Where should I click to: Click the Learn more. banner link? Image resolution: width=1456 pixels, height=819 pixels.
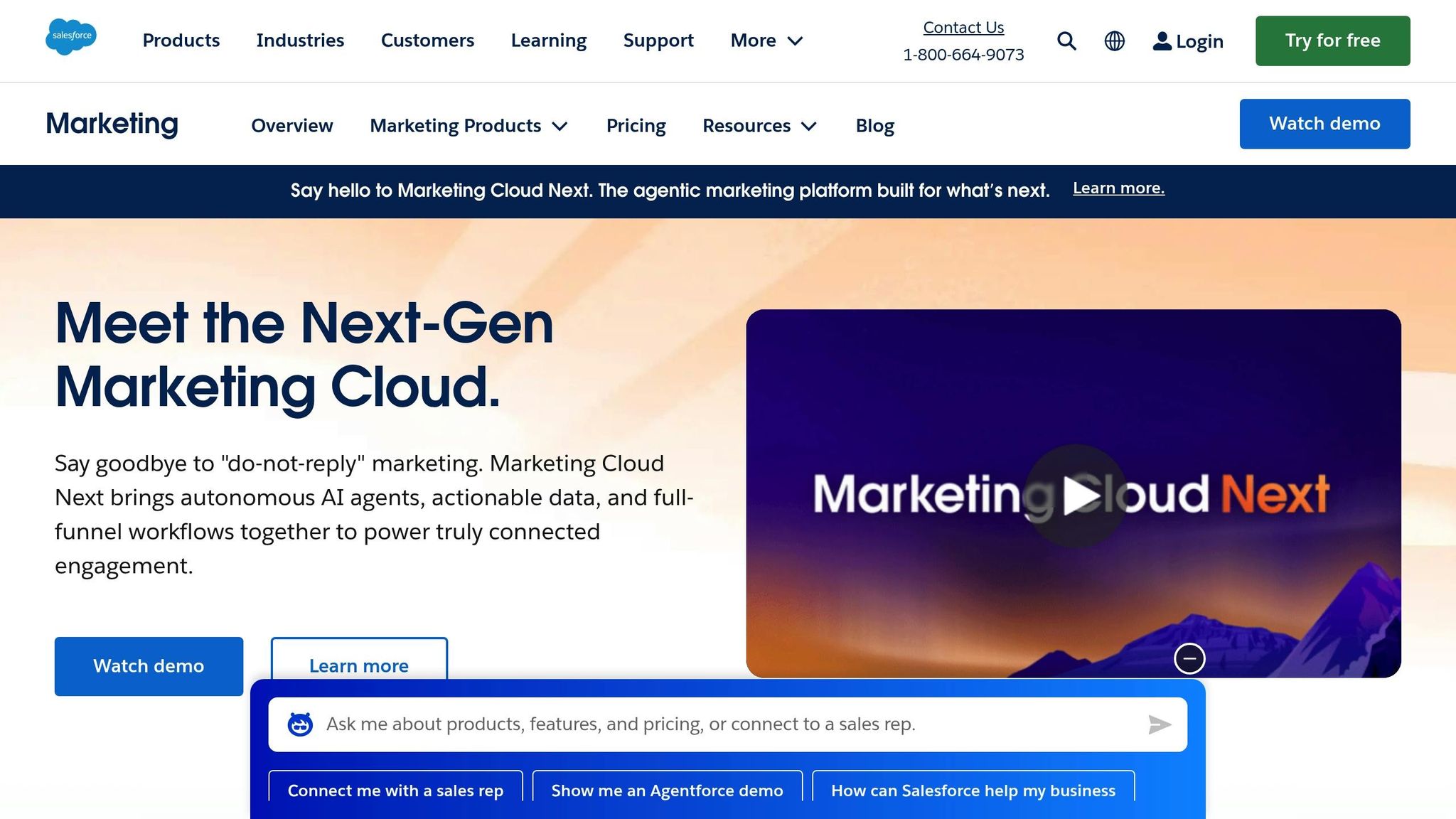coord(1118,188)
